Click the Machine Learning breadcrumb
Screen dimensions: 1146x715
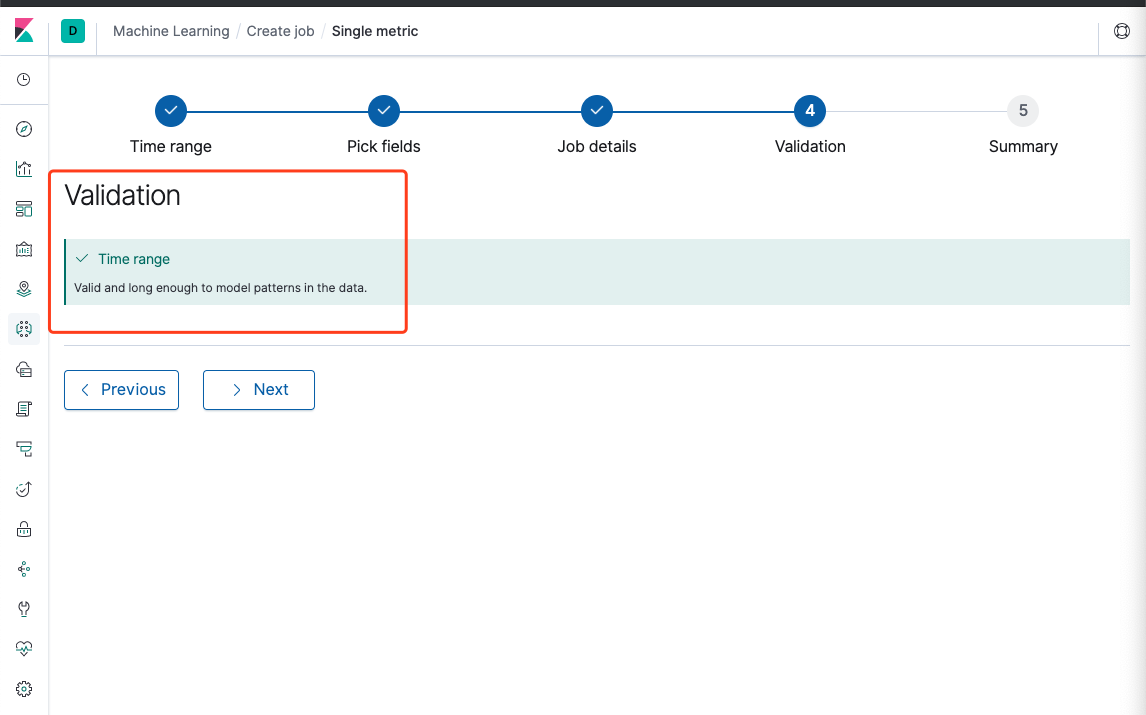pos(170,31)
